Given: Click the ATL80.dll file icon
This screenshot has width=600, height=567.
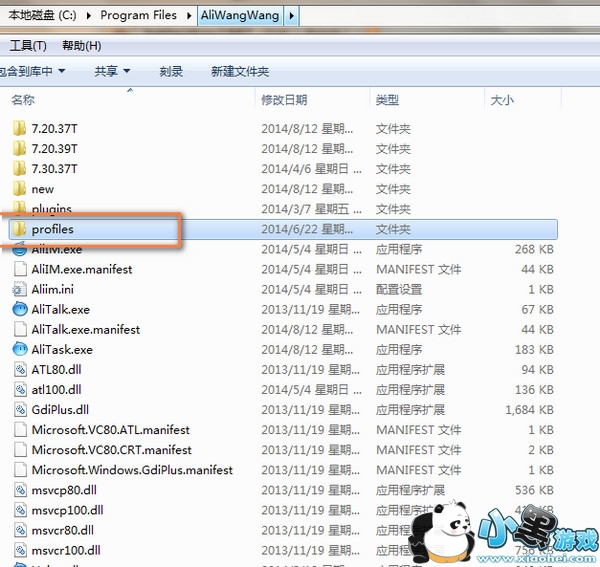Looking at the screenshot, I should coord(20,370).
